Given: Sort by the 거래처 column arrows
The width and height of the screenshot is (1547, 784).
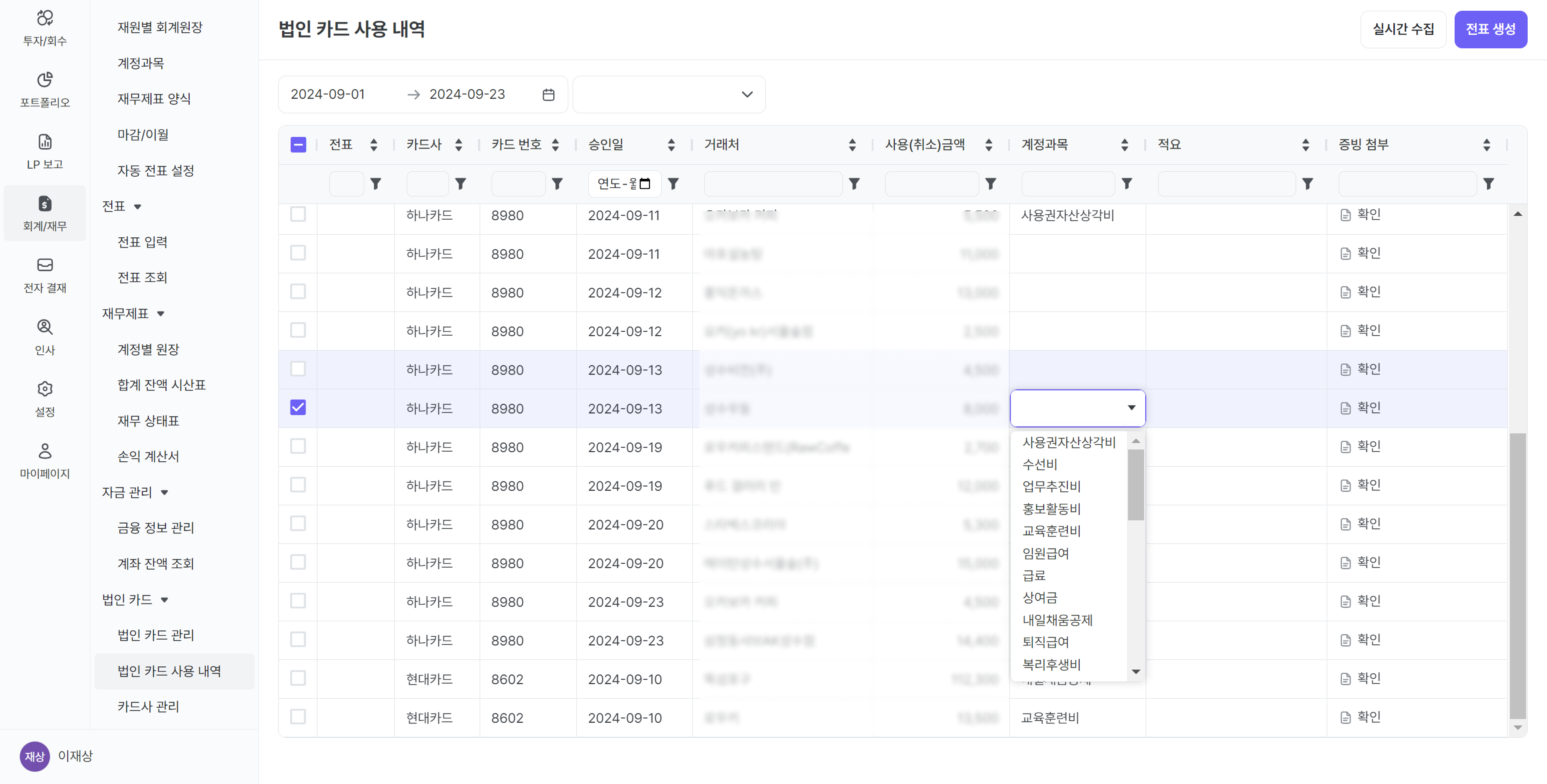Looking at the screenshot, I should [852, 145].
